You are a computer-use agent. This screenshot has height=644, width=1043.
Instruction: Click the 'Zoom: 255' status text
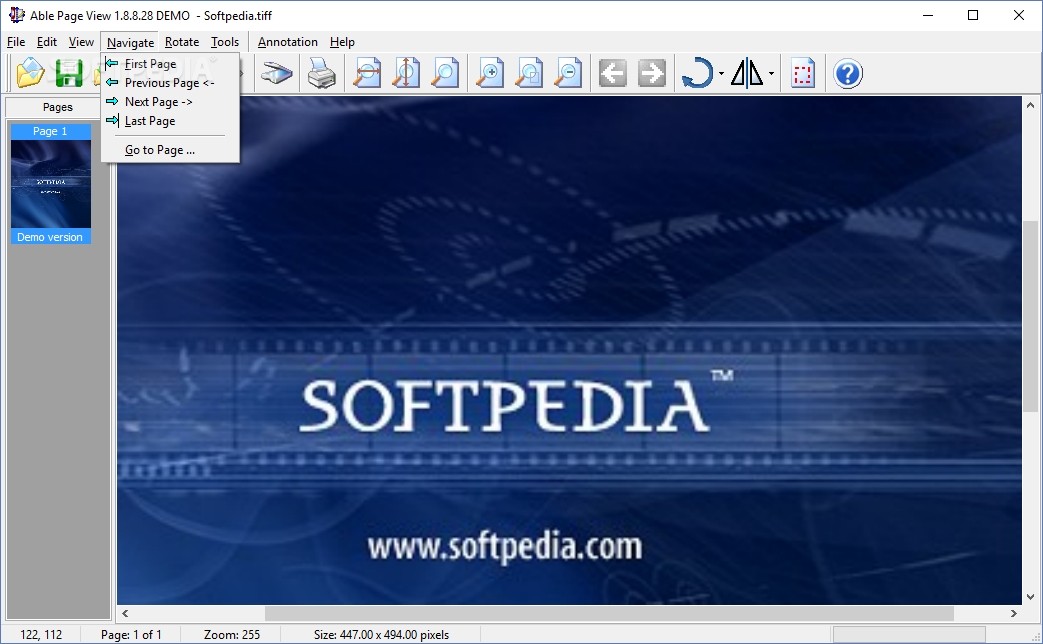[x=231, y=635]
